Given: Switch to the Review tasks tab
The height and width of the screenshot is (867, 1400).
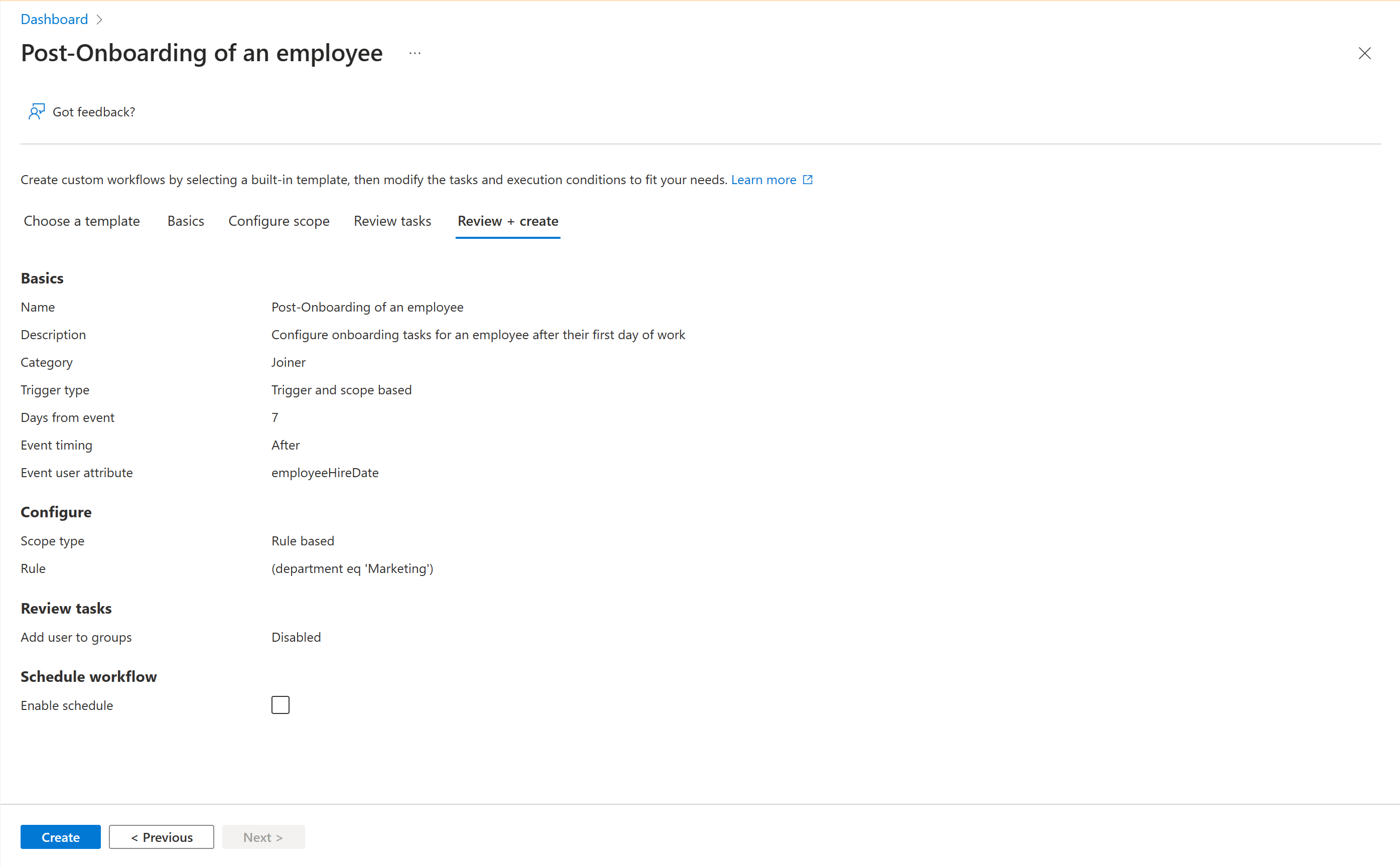Looking at the screenshot, I should tap(392, 221).
